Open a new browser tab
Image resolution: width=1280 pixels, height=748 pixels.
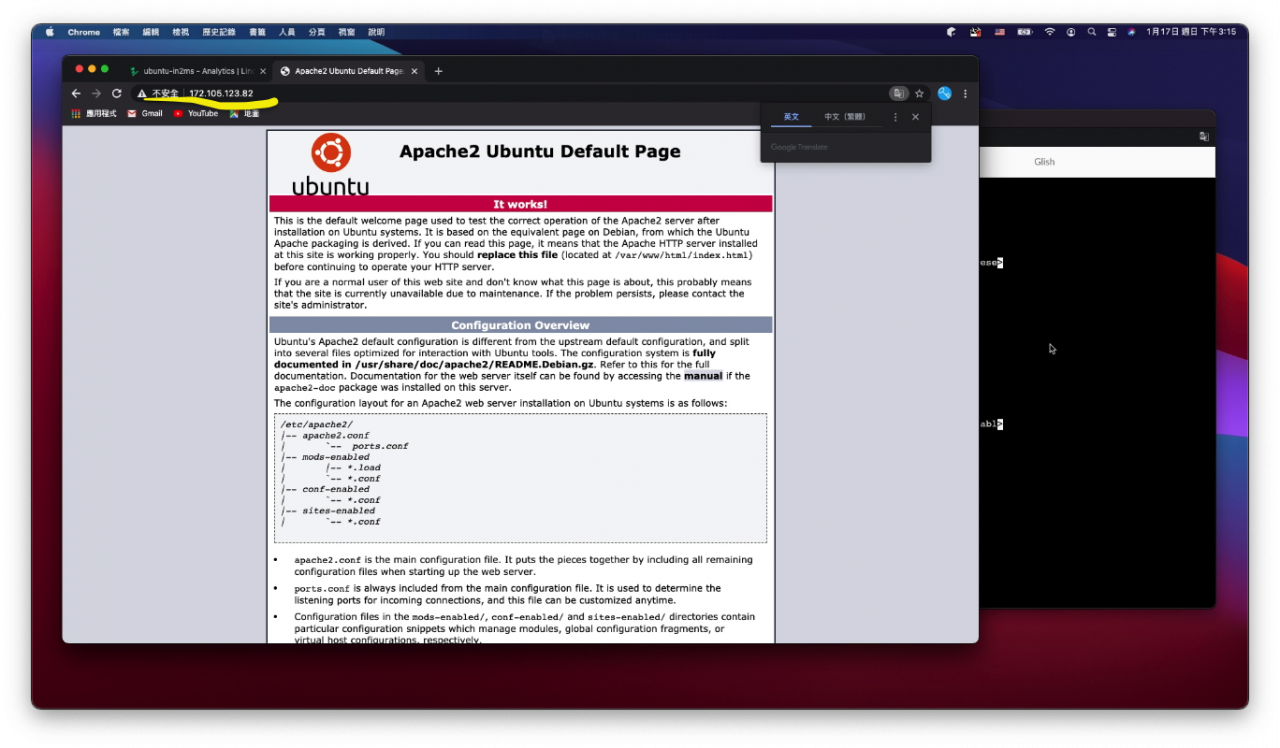(438, 71)
